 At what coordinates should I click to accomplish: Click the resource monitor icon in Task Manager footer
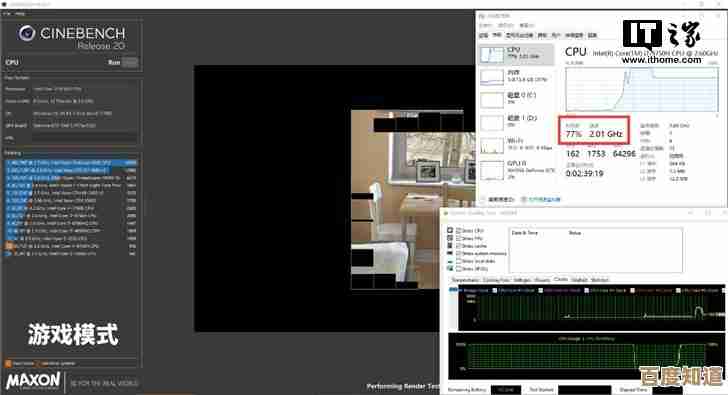[524, 200]
